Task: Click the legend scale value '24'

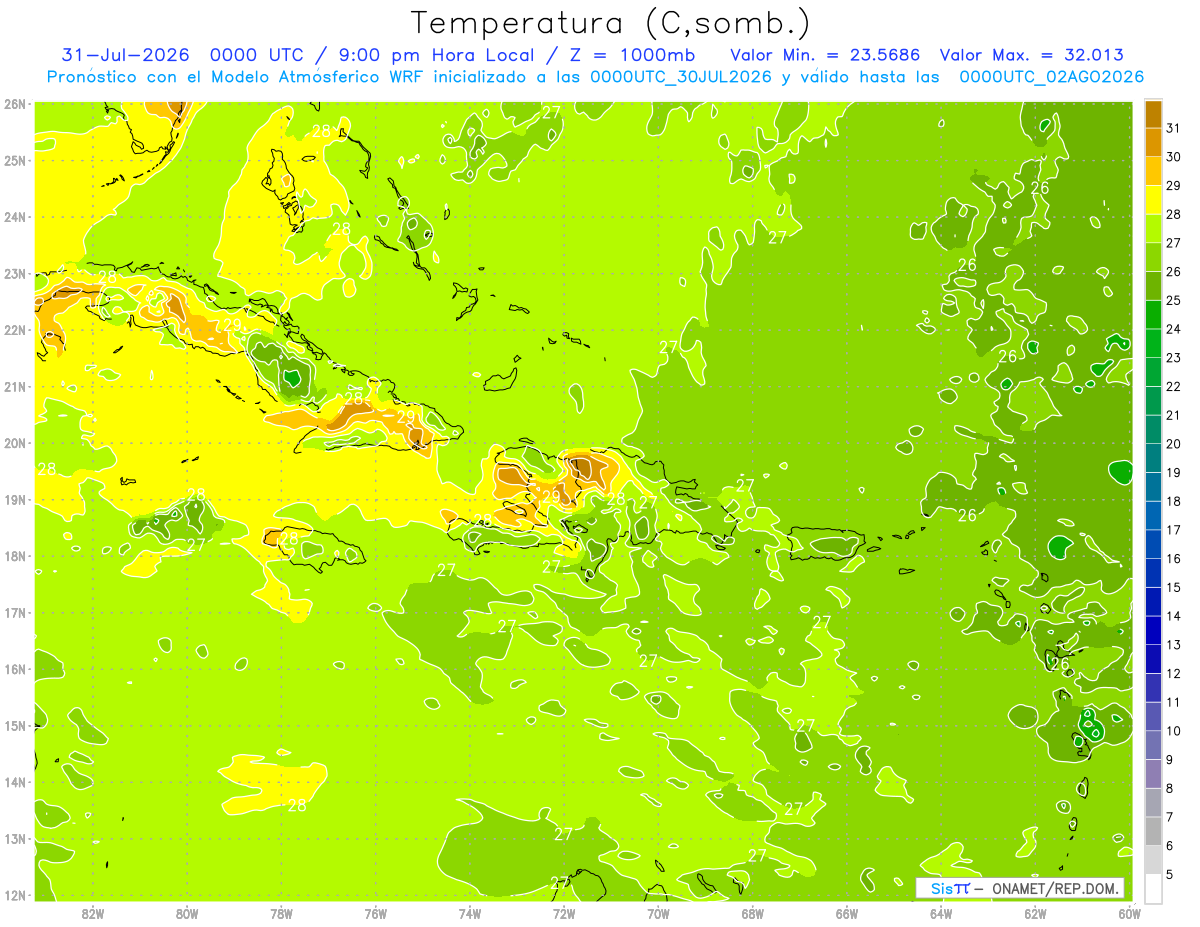Action: pos(1173,329)
